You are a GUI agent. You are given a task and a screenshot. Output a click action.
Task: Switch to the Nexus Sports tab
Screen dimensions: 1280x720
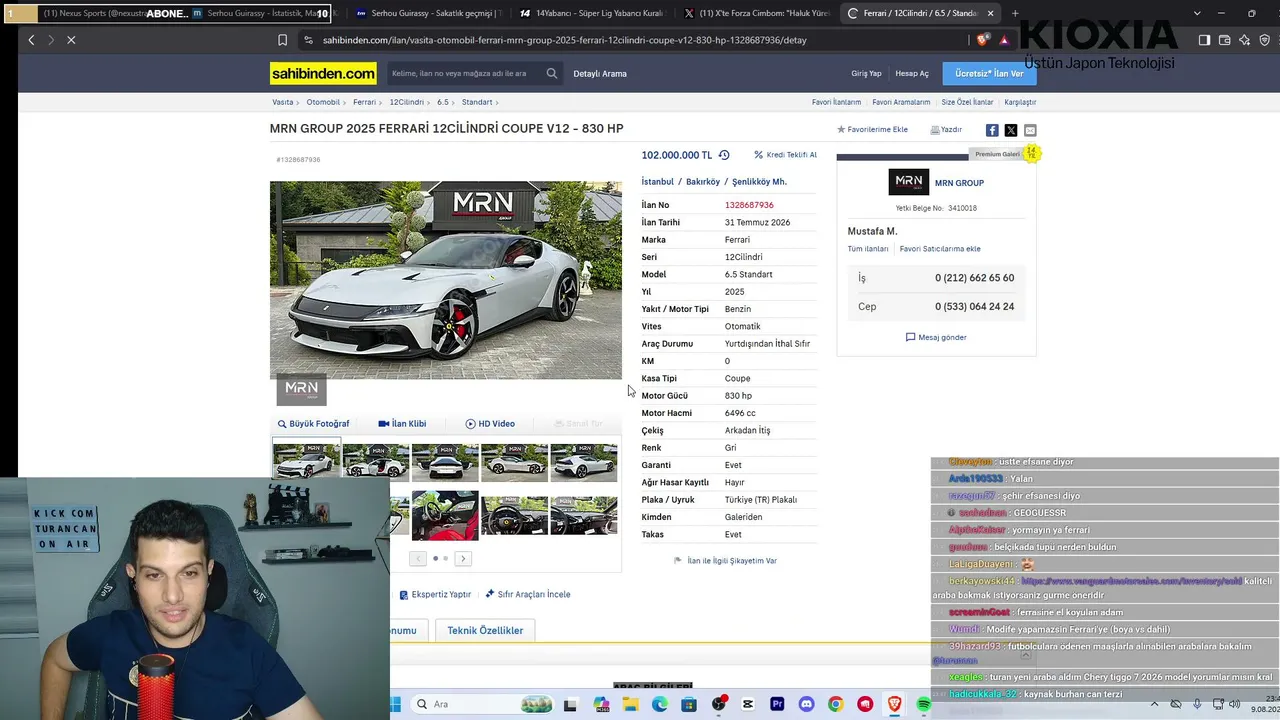point(95,13)
